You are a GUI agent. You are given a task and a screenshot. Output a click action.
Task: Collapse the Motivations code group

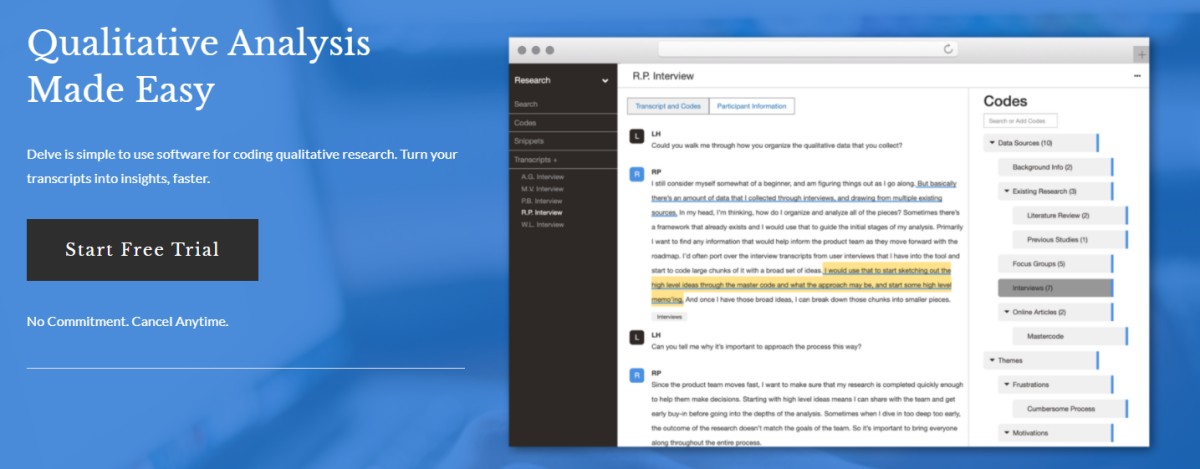point(1006,433)
